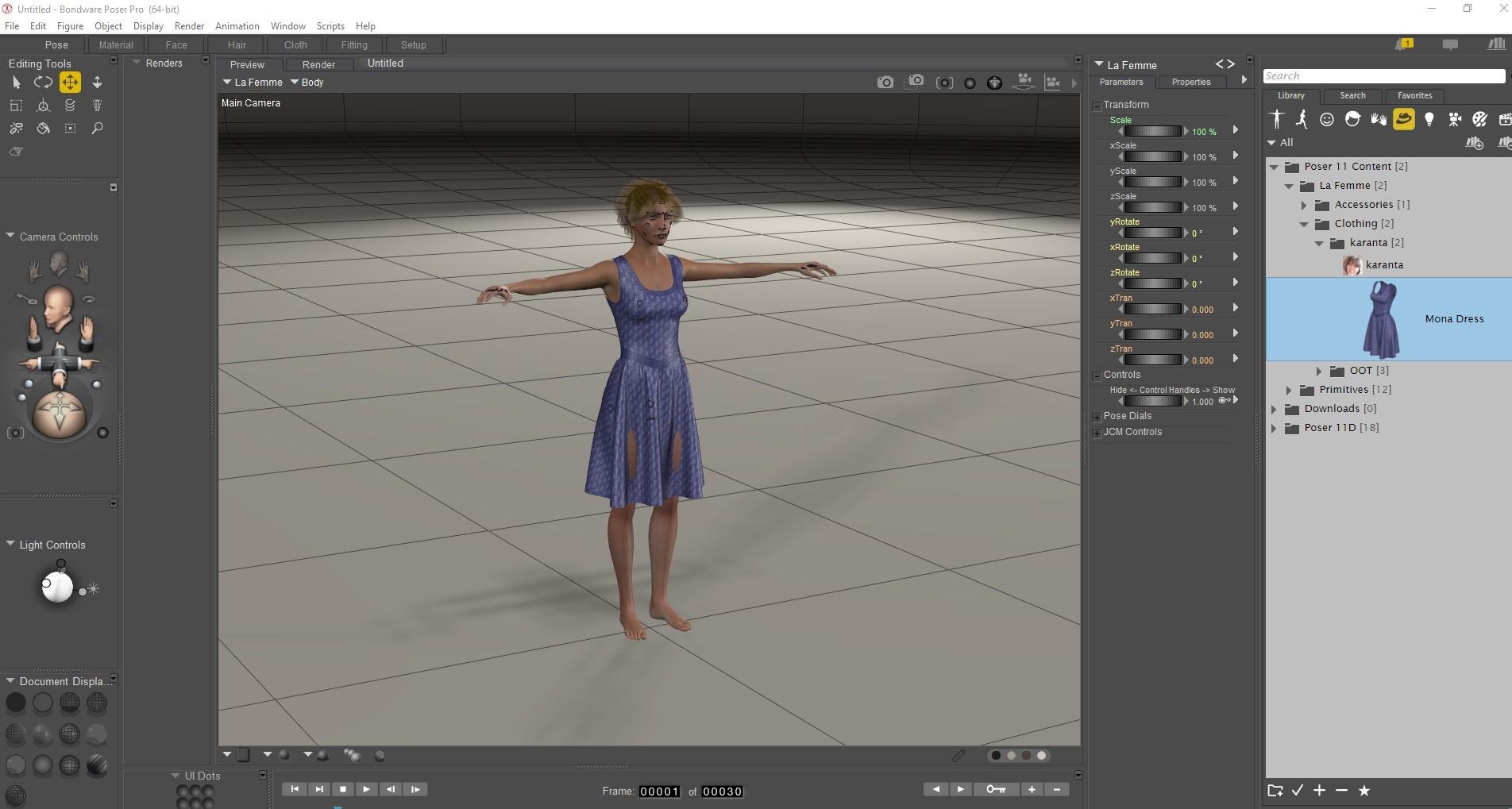
Task: Open the Body actor dropdown
Action: 307,83
